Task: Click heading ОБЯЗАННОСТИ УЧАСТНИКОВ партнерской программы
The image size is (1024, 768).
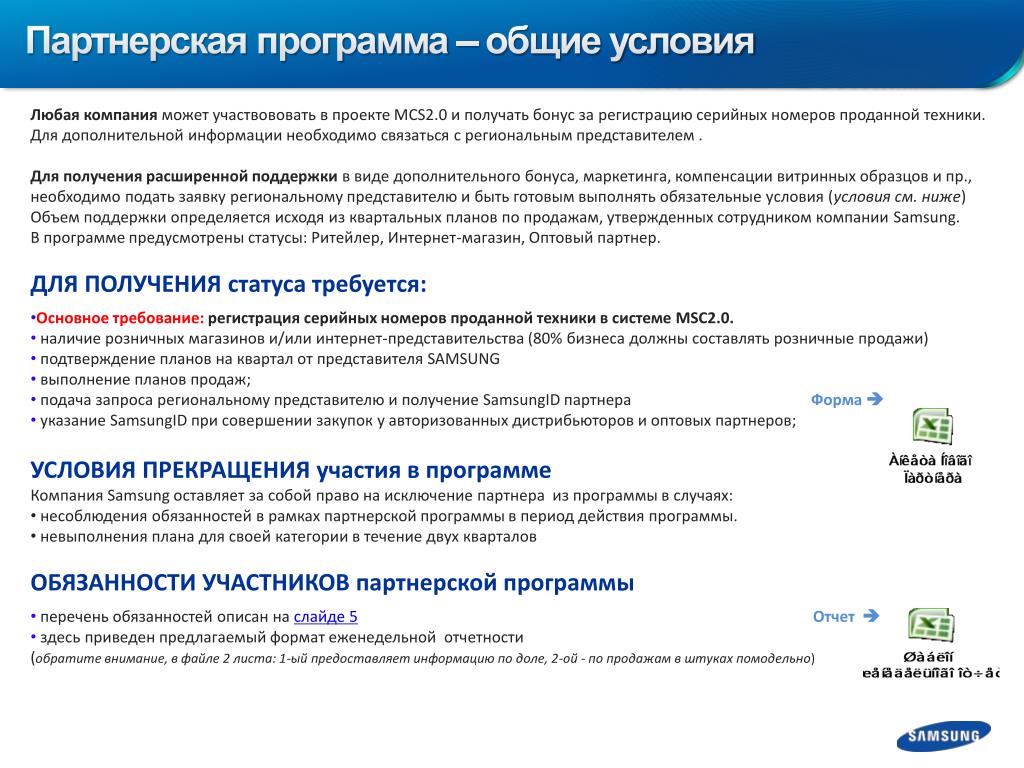Action: pyautogui.click(x=332, y=582)
